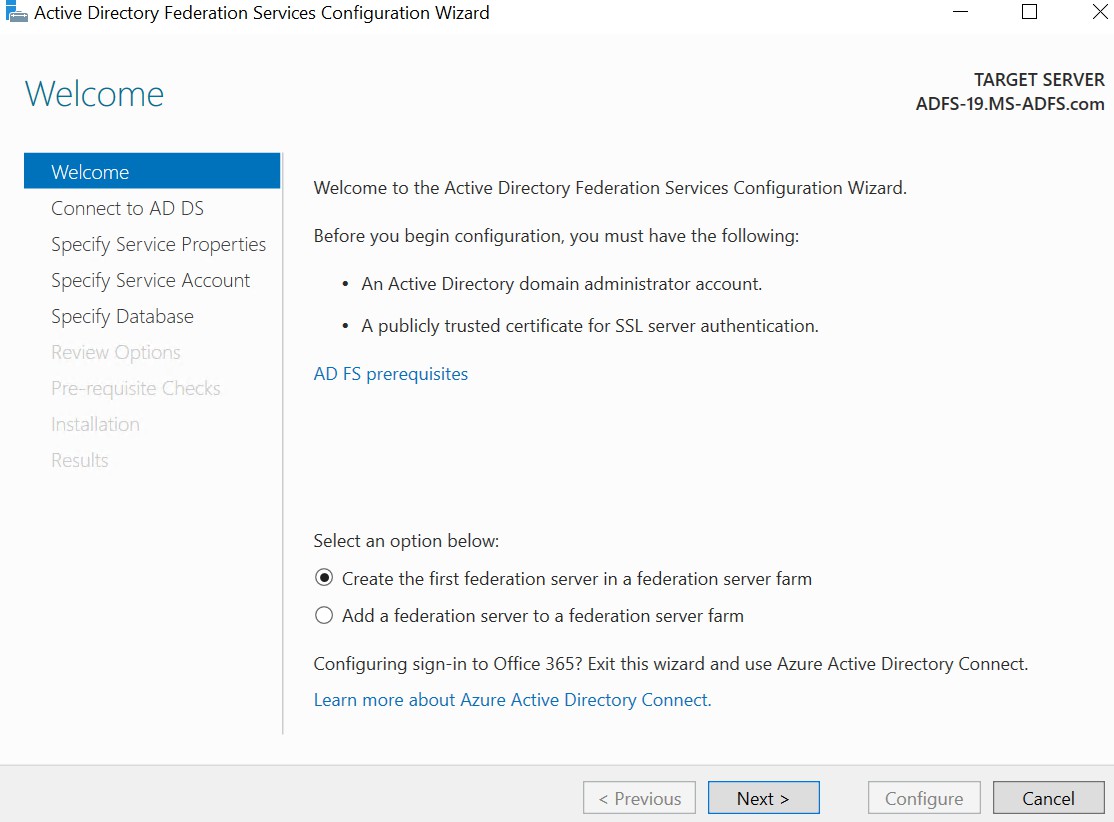This screenshot has width=1114, height=822.
Task: Close the wizard window
Action: click(x=1100, y=12)
